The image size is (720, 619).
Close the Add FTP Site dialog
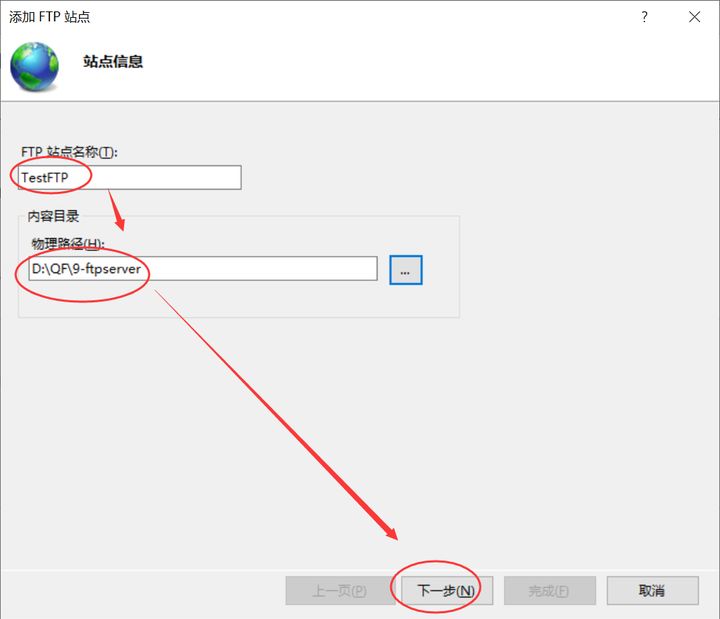click(x=694, y=17)
